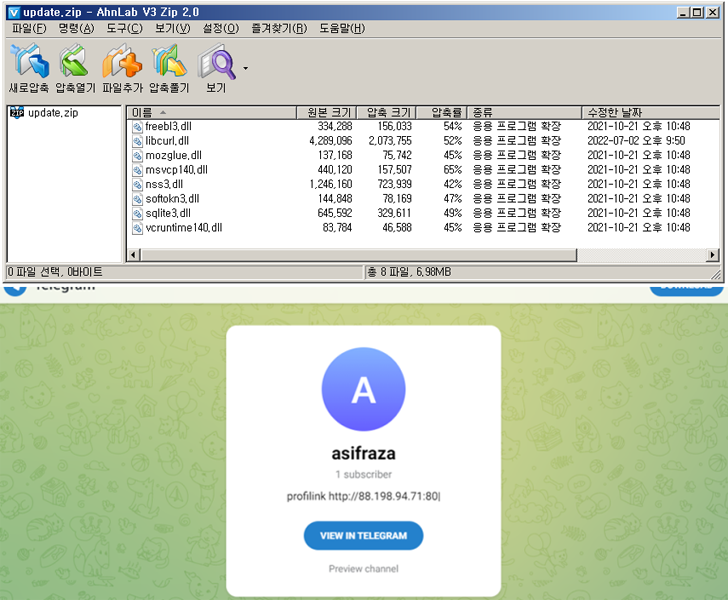Screen dimensions: 728x600
Task: Sort files by 수정한 날짜 column header
Action: (x=650, y=112)
